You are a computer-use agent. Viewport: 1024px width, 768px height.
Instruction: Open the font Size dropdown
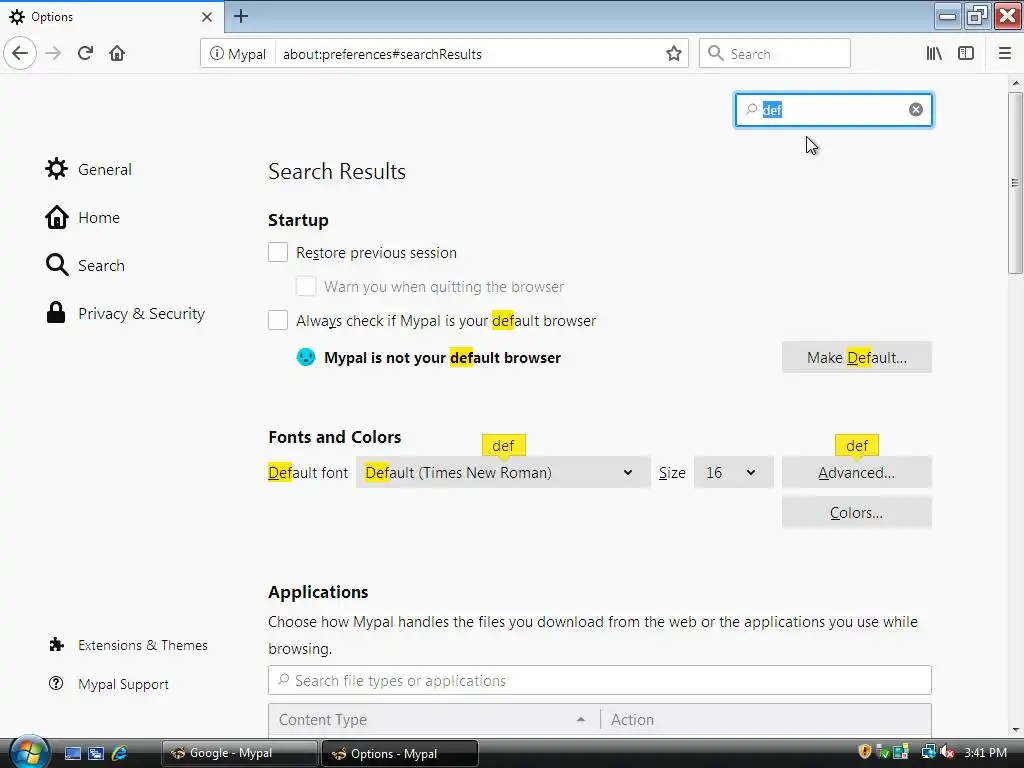(733, 472)
